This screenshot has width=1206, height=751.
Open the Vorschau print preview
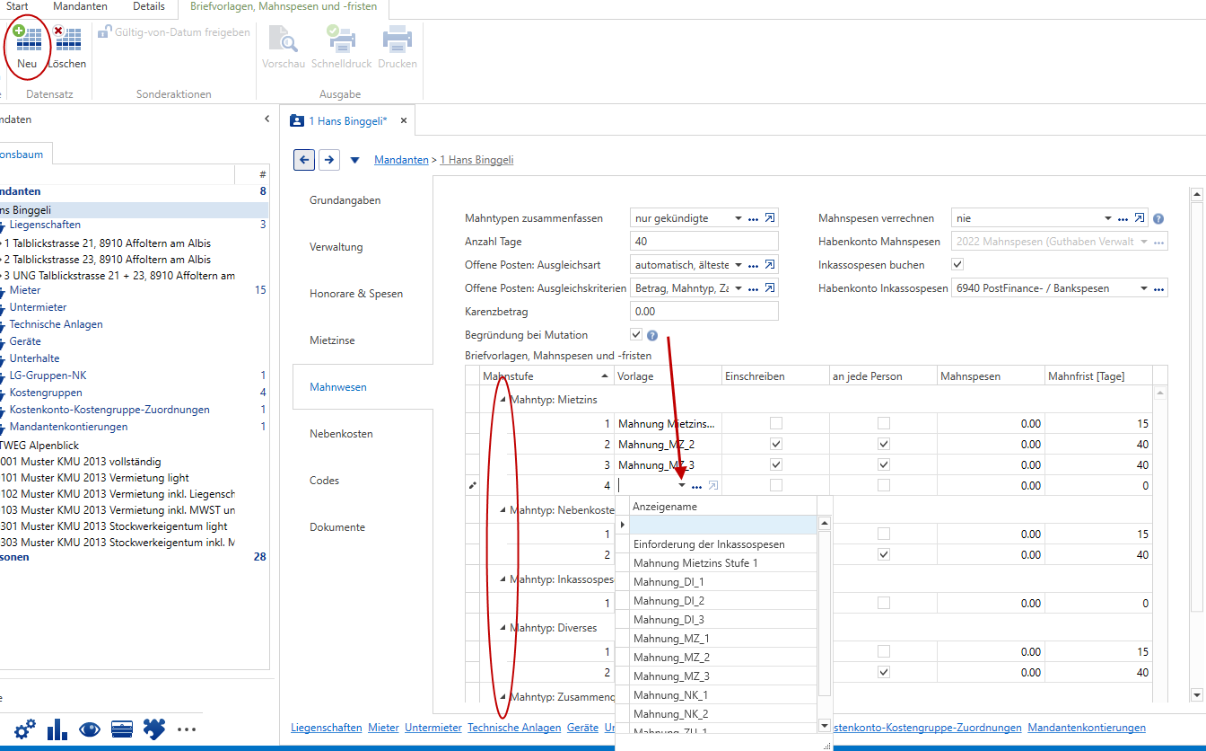[283, 46]
